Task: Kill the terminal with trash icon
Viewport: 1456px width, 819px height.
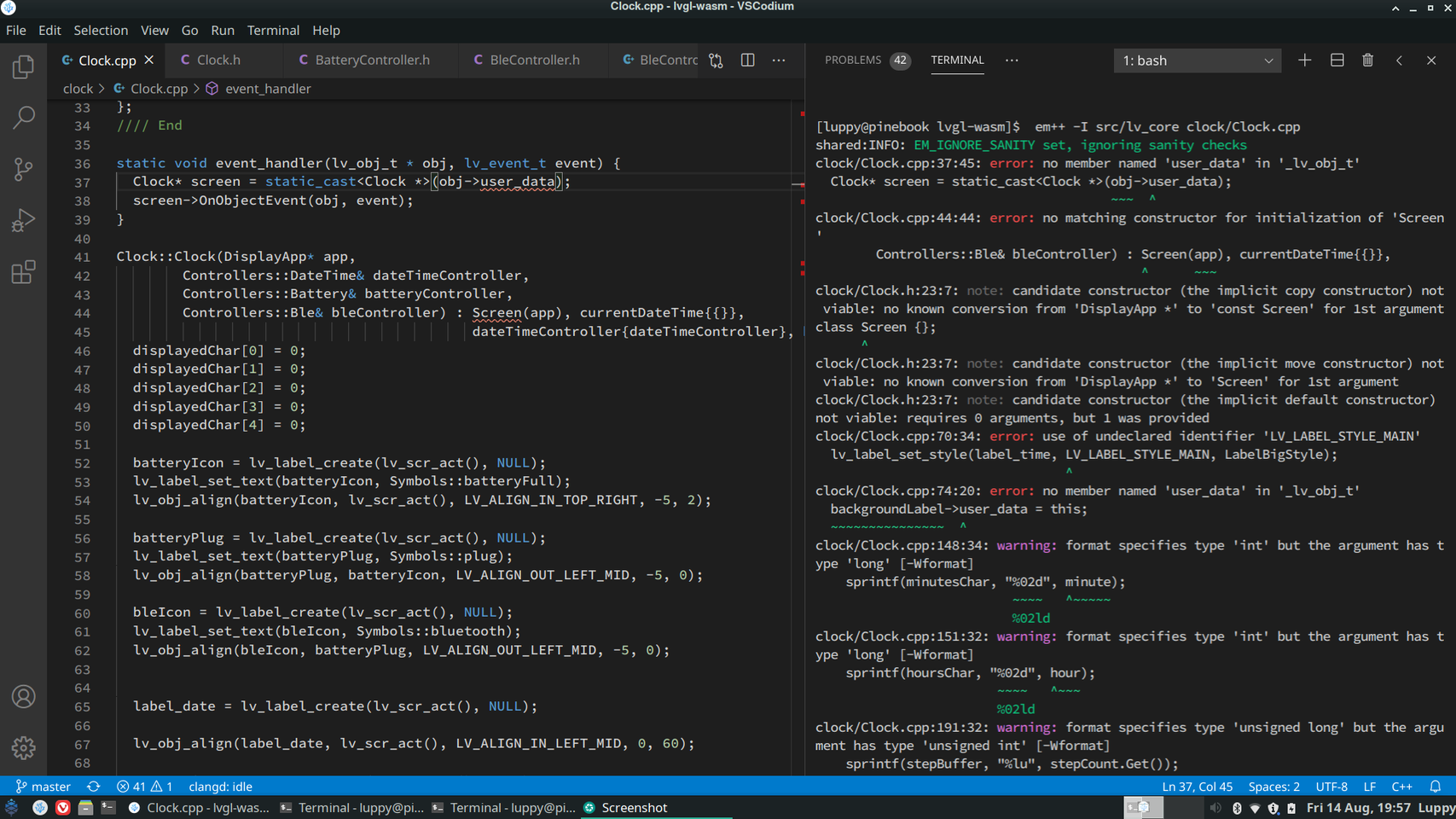Action: [x=1367, y=61]
